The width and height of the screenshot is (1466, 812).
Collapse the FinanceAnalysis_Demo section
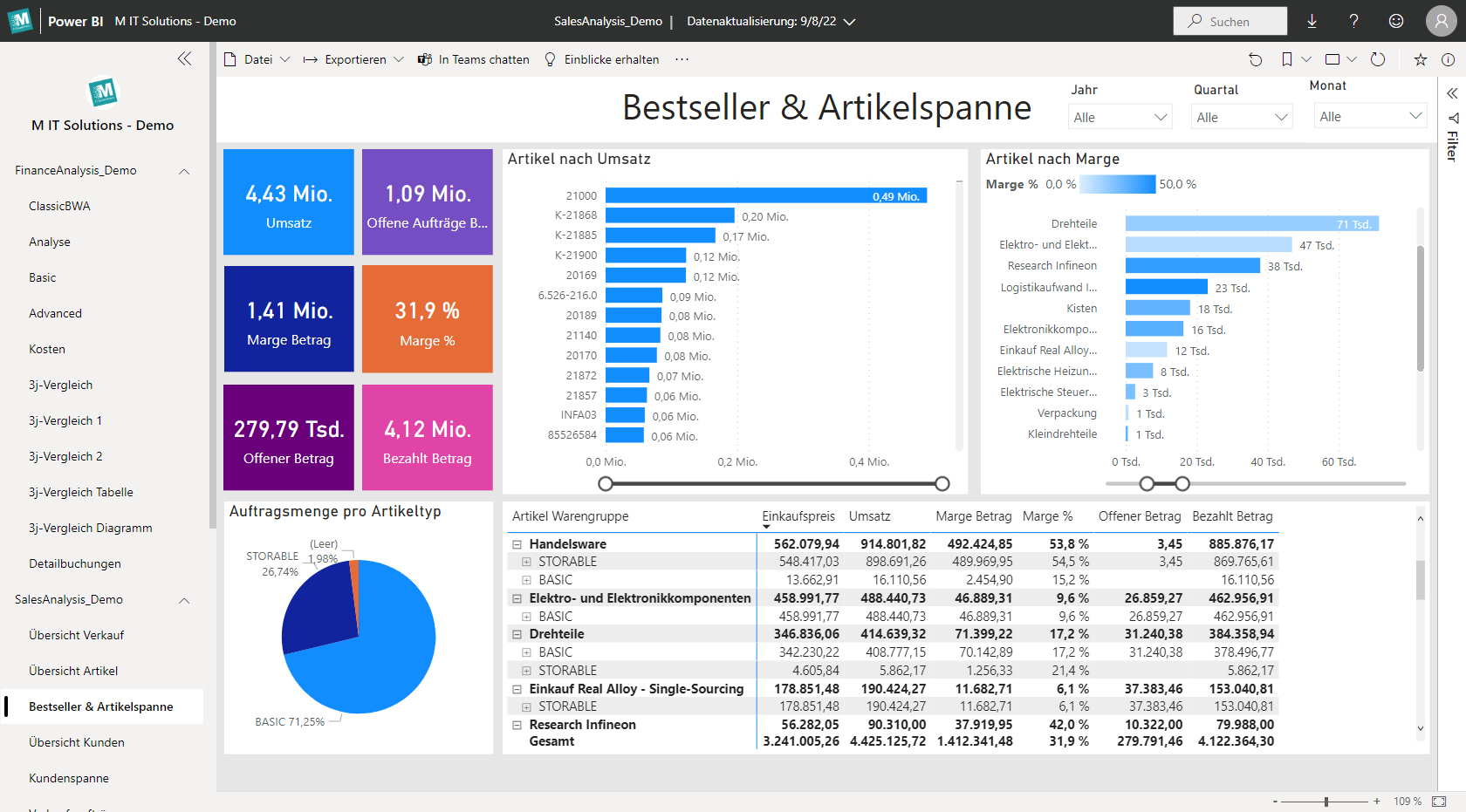[x=184, y=171]
